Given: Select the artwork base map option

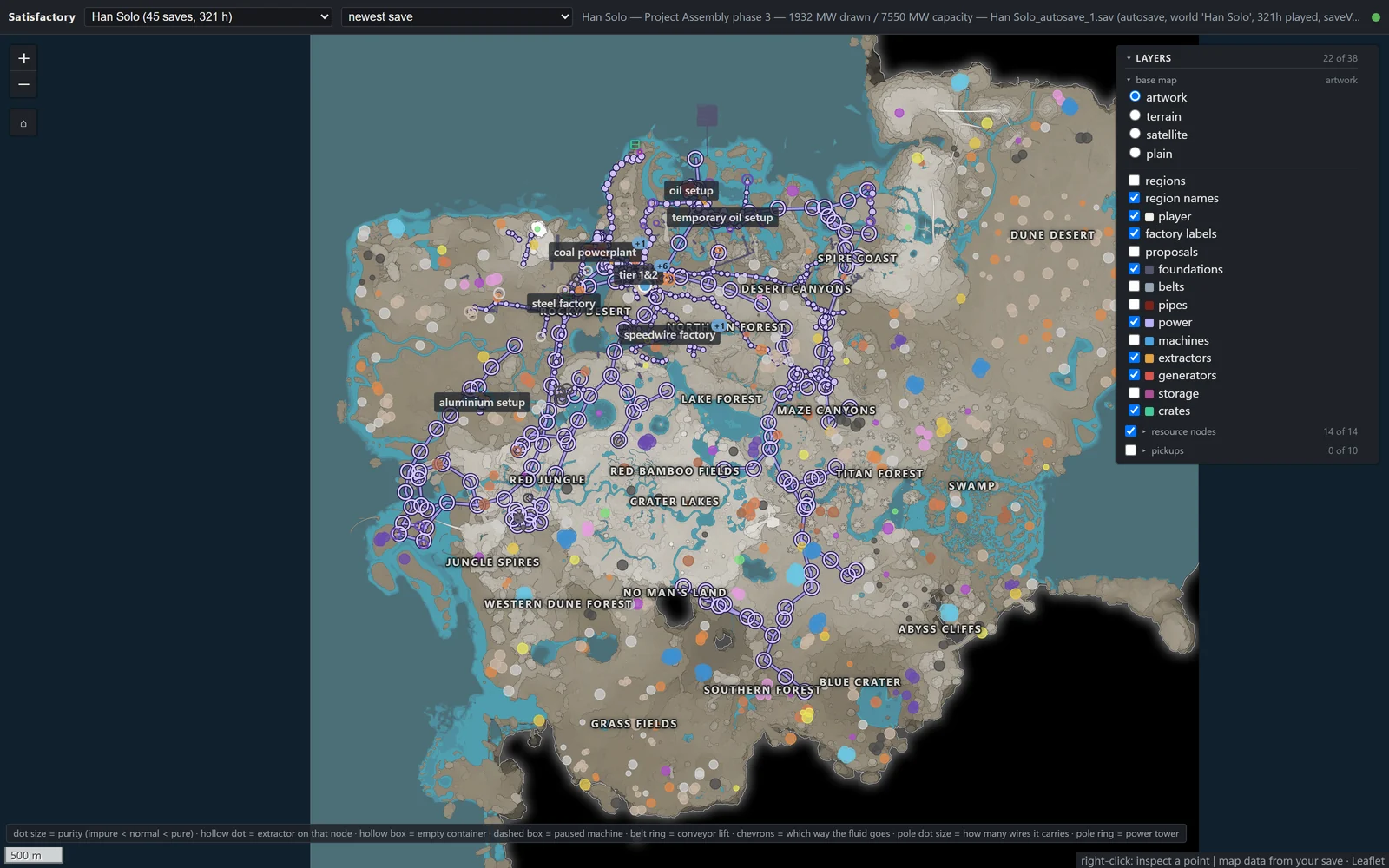Looking at the screenshot, I should pos(1135,96).
